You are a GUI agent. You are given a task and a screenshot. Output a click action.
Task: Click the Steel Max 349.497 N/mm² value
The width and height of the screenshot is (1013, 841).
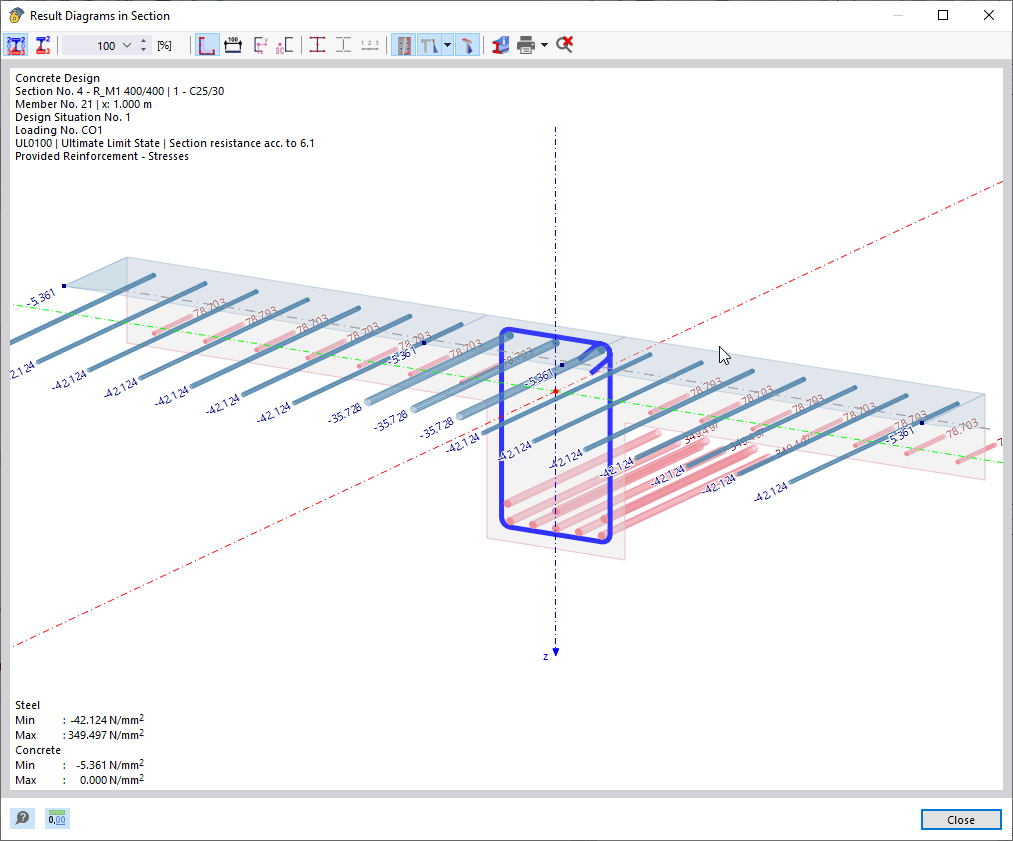[x=106, y=735]
